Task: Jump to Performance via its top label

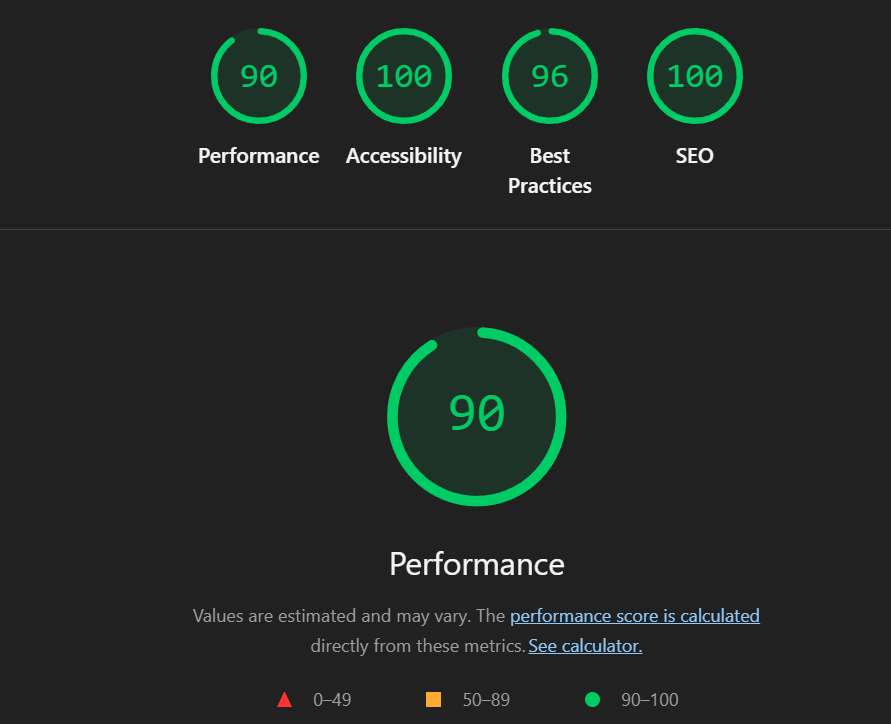Action: (258, 156)
